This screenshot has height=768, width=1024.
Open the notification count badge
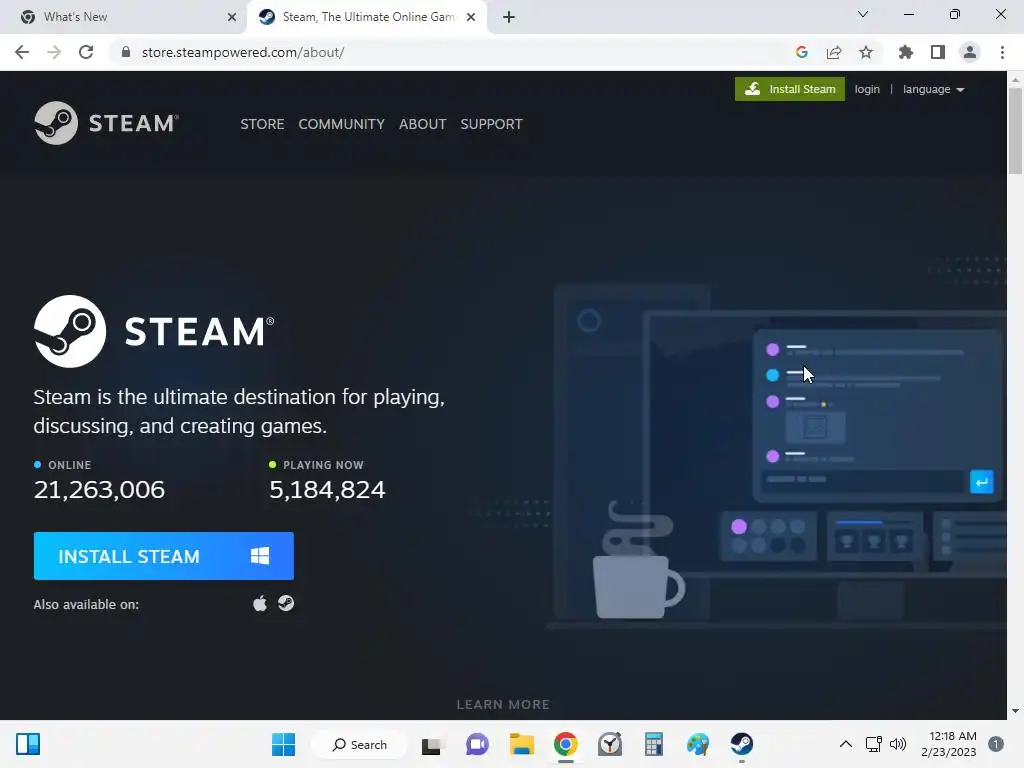coord(996,744)
